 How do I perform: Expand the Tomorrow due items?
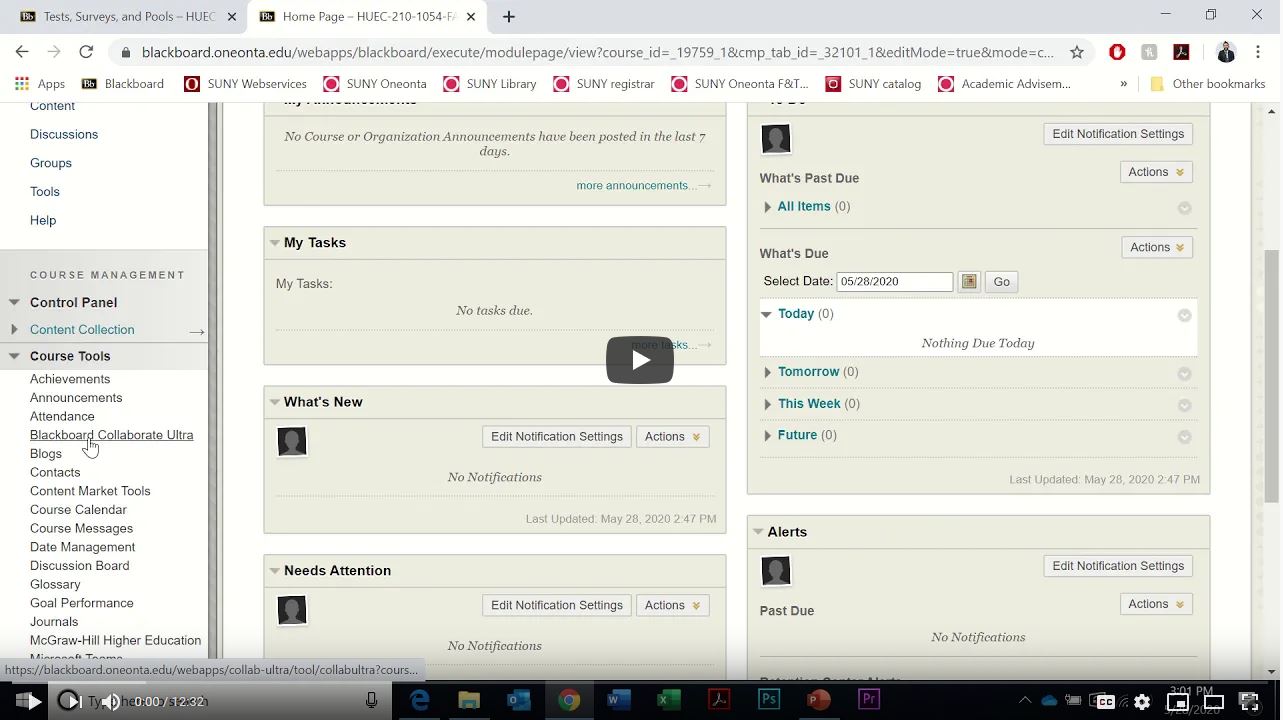(x=767, y=372)
